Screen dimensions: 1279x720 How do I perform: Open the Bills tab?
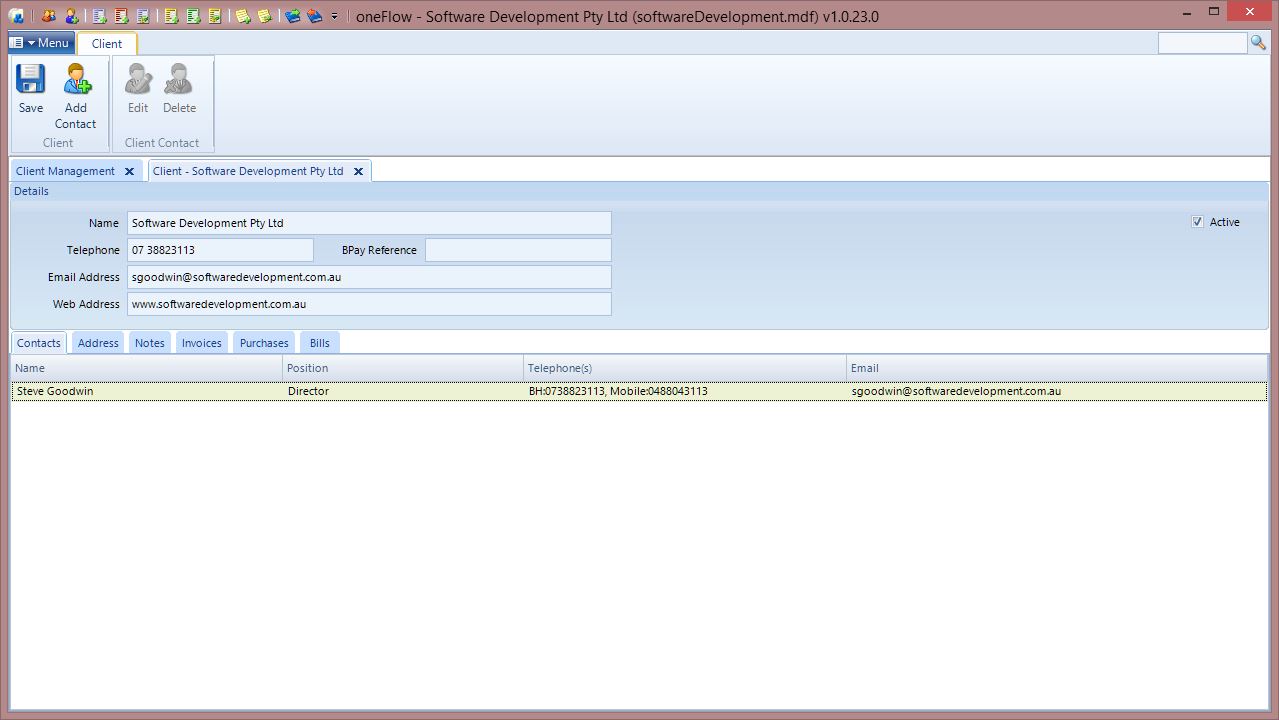point(320,343)
